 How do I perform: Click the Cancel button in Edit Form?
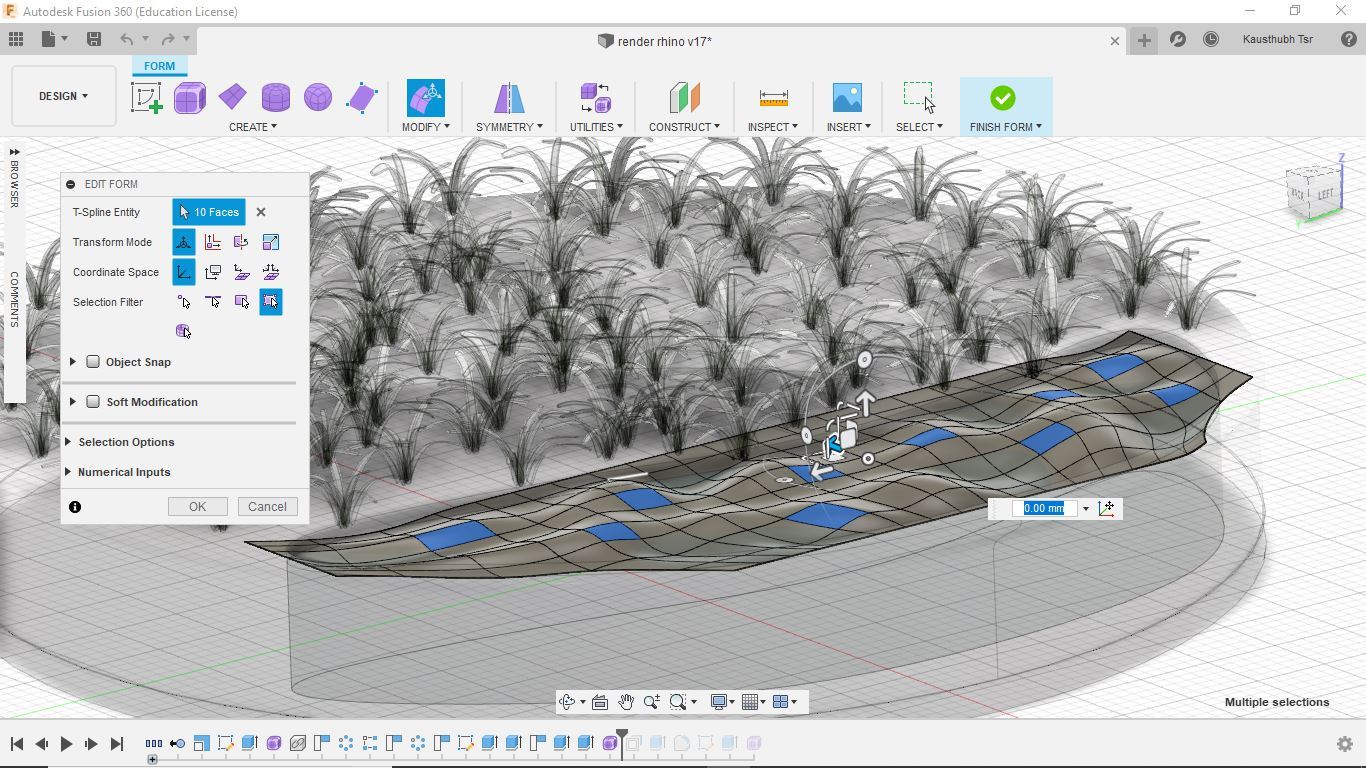coord(267,507)
